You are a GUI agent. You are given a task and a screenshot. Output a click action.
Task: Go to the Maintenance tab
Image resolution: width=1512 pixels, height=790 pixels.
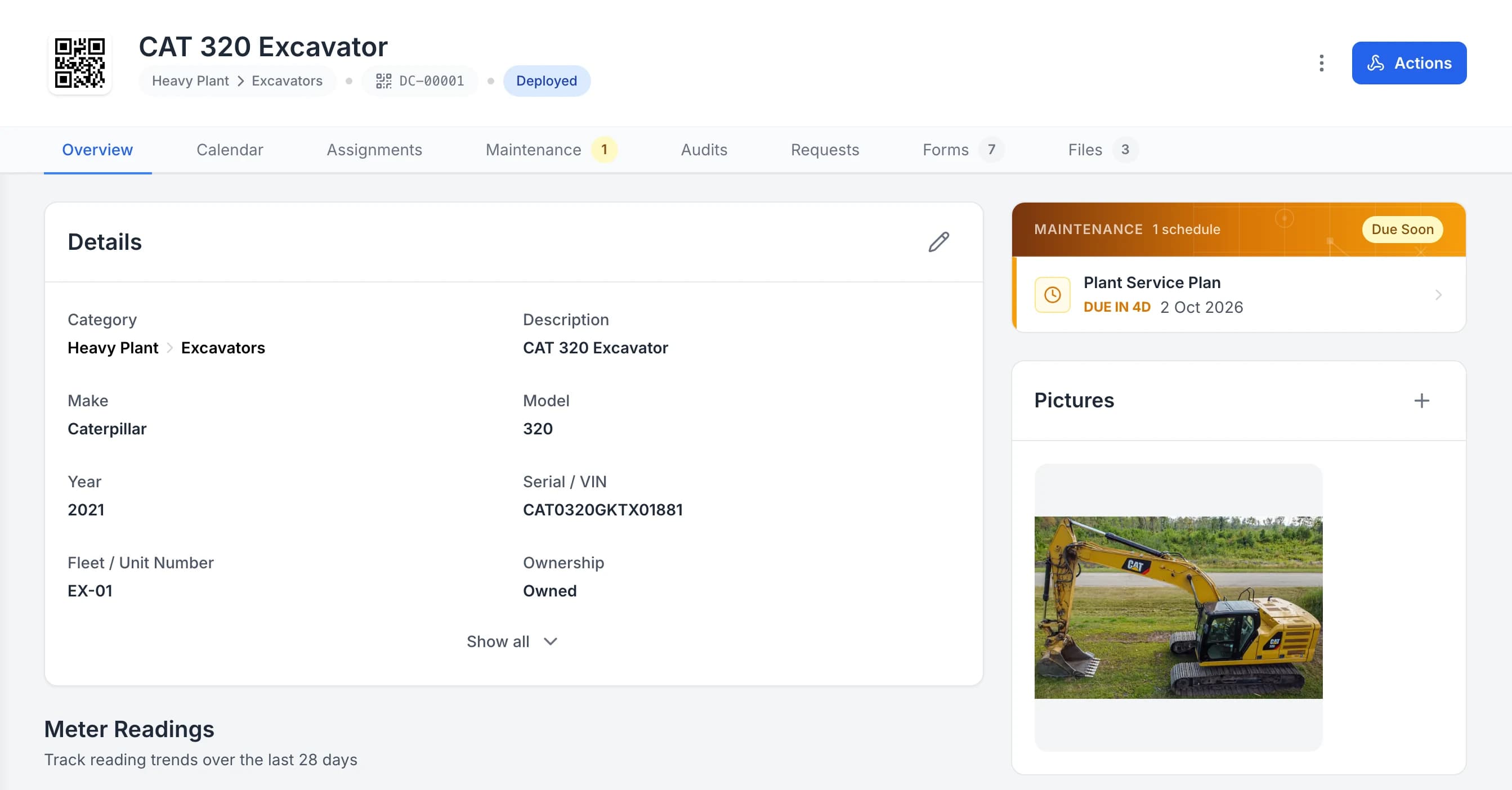pyautogui.click(x=551, y=150)
